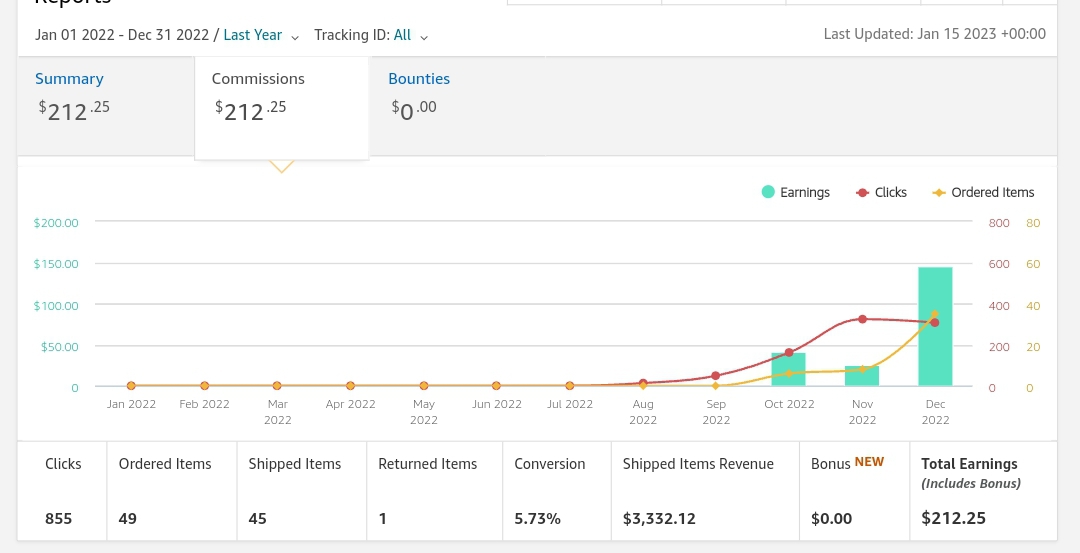The width and height of the screenshot is (1080, 553).
Task: Click the Oct 2022 earnings bar
Action: pyautogui.click(x=789, y=369)
